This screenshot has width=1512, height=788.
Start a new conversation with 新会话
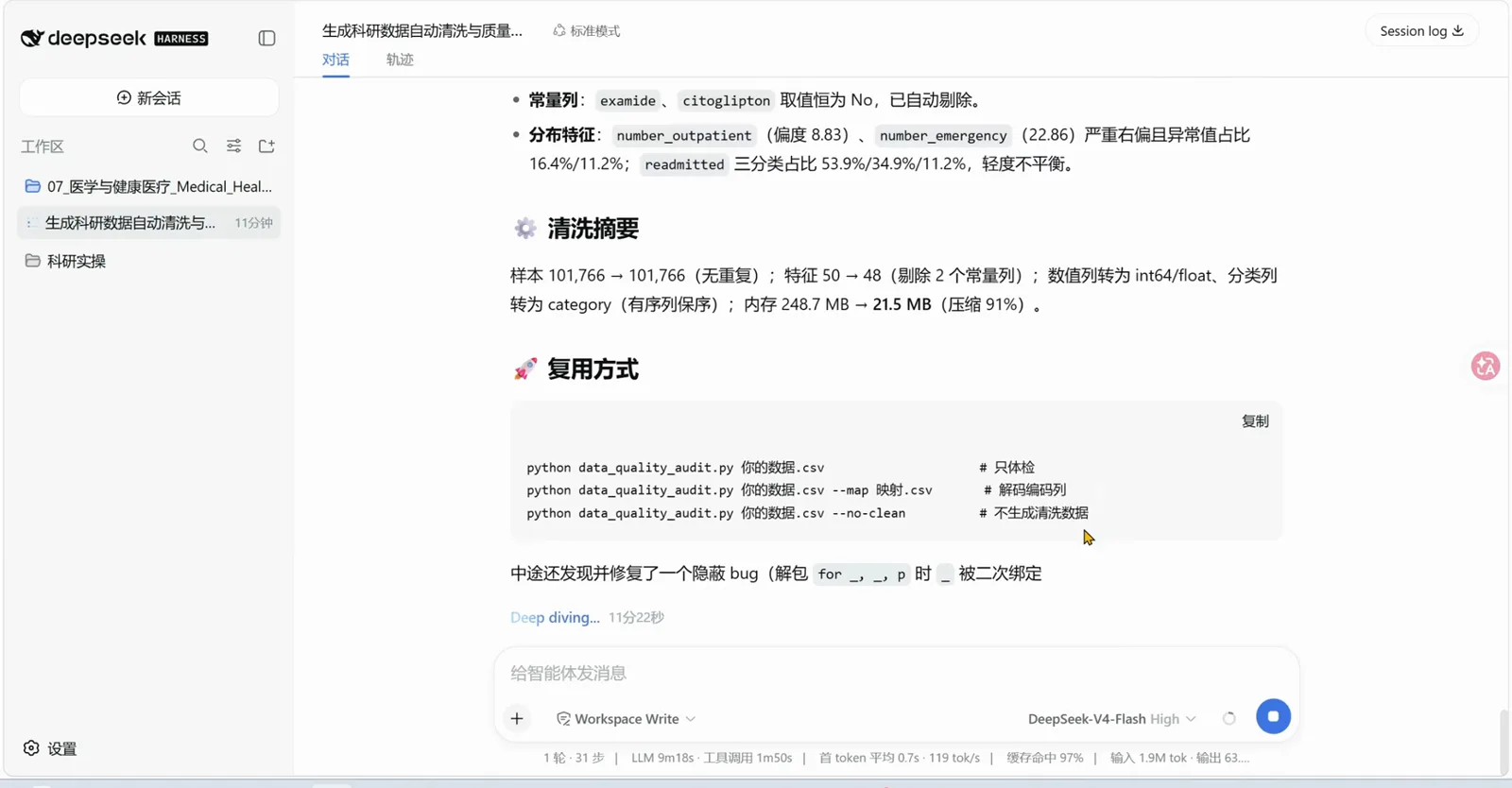pyautogui.click(x=149, y=98)
